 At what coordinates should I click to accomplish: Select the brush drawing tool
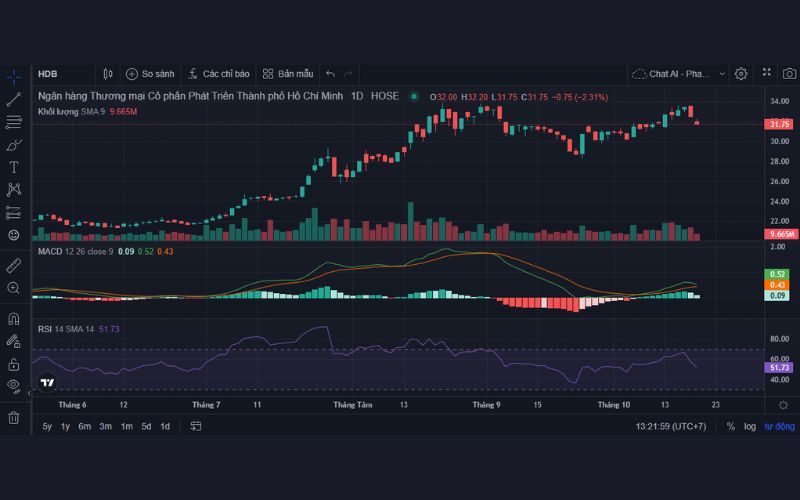pyautogui.click(x=14, y=145)
